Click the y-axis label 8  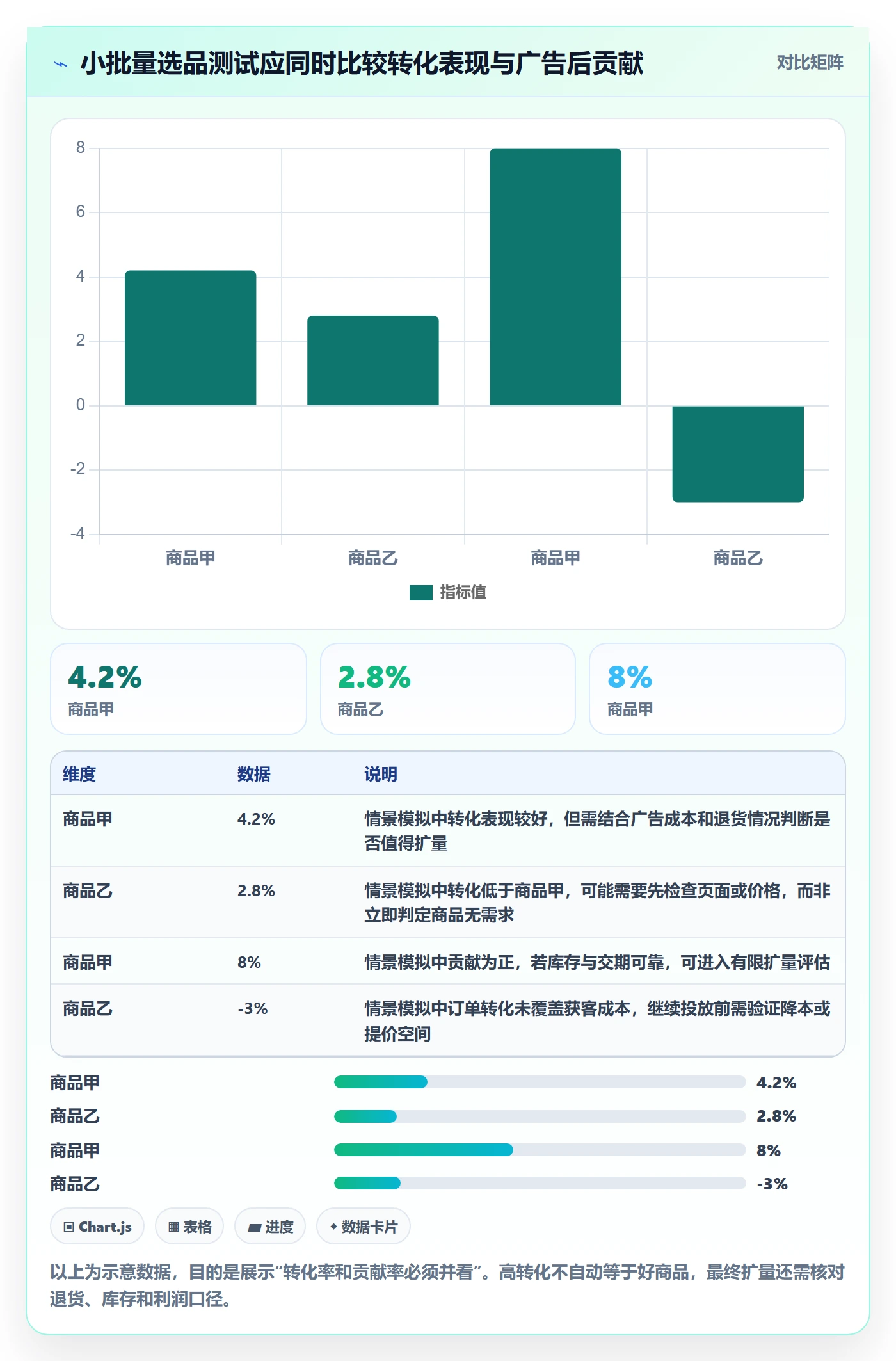80,148
